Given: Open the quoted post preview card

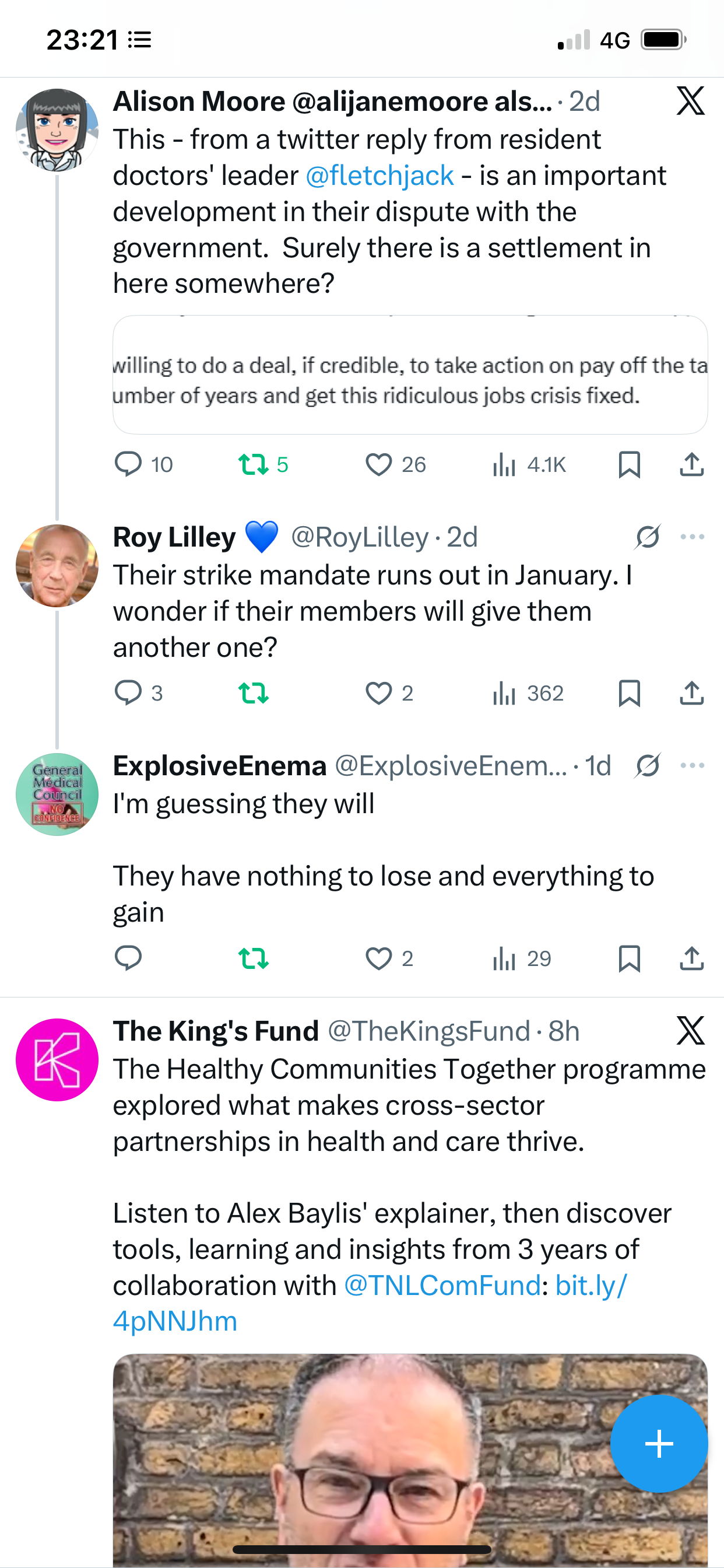Looking at the screenshot, I should (410, 375).
